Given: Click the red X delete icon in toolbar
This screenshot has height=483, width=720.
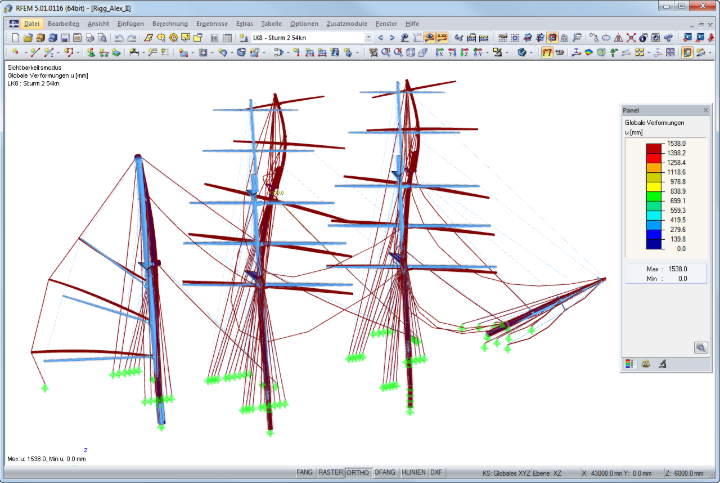Looking at the screenshot, I should click(631, 38).
